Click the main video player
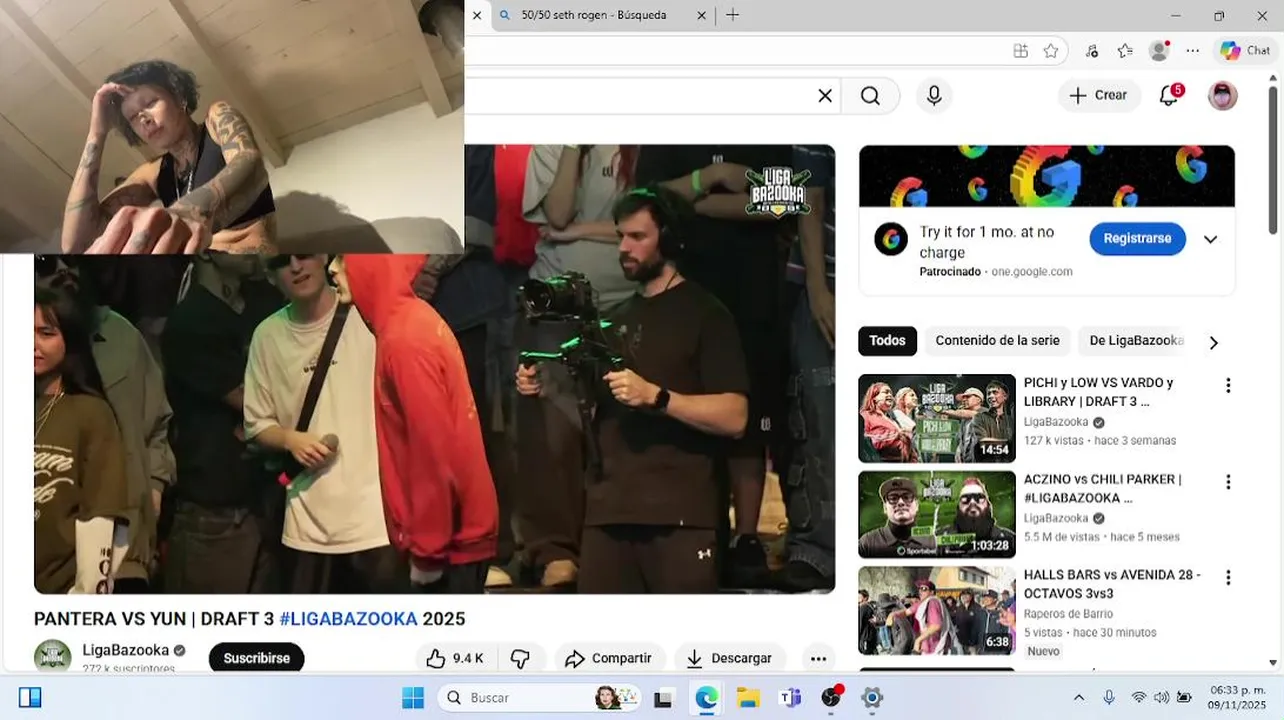 [435, 369]
